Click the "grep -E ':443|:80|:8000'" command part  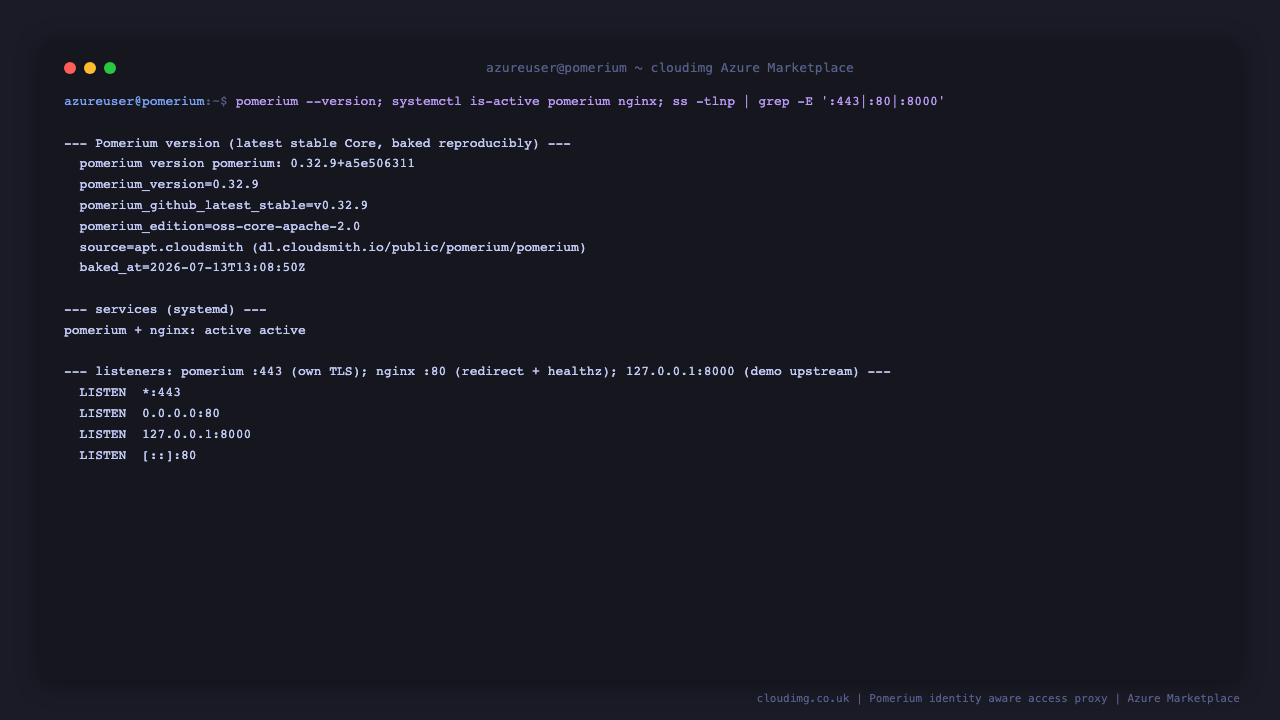point(852,101)
